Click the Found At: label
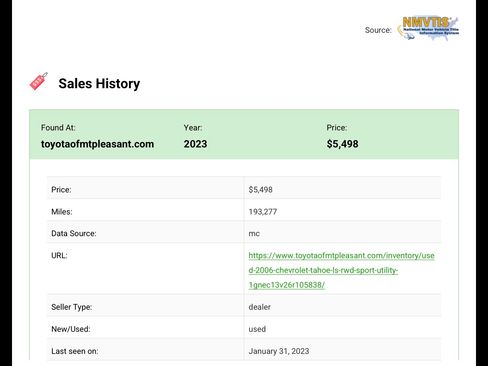Viewport: 488px width, 366px height. (x=58, y=128)
